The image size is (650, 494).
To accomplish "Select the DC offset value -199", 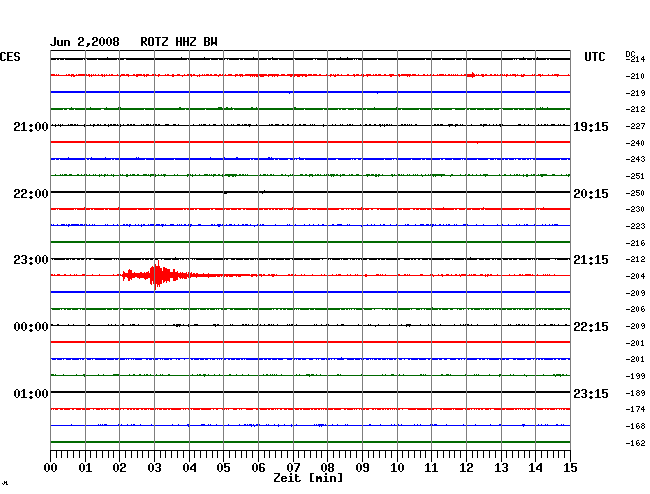I will click(x=635, y=376).
